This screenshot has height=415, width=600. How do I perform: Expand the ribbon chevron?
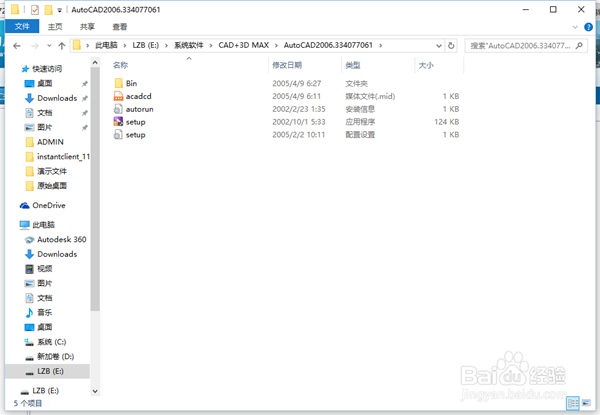(x=575, y=27)
